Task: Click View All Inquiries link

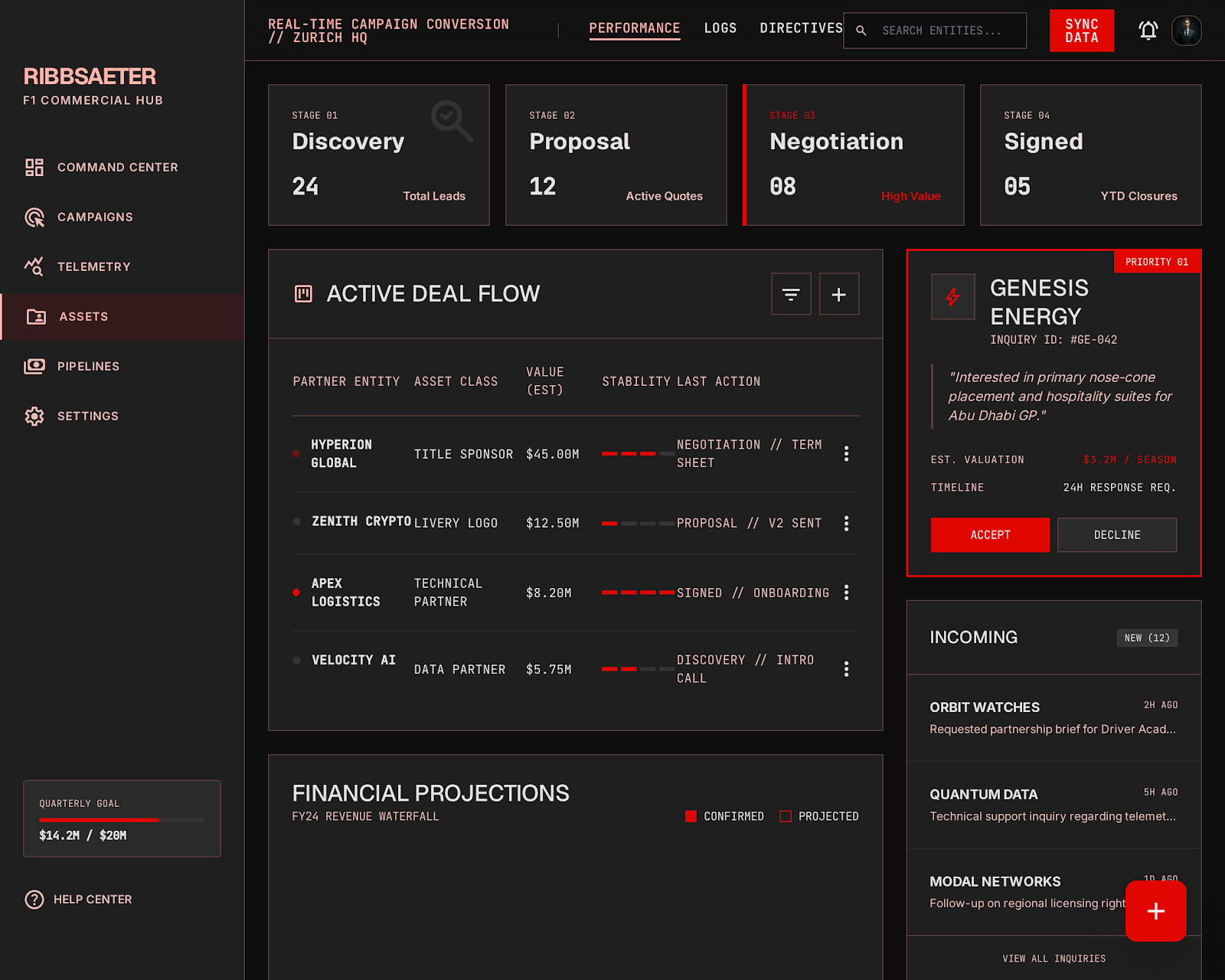Action: [x=1053, y=959]
